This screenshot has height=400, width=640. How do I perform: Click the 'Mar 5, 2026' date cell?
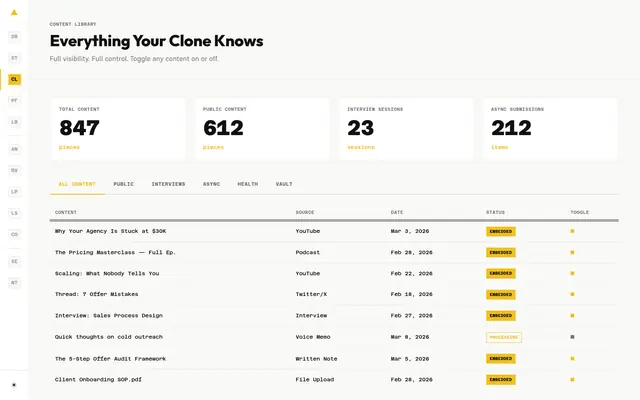pyautogui.click(x=410, y=359)
